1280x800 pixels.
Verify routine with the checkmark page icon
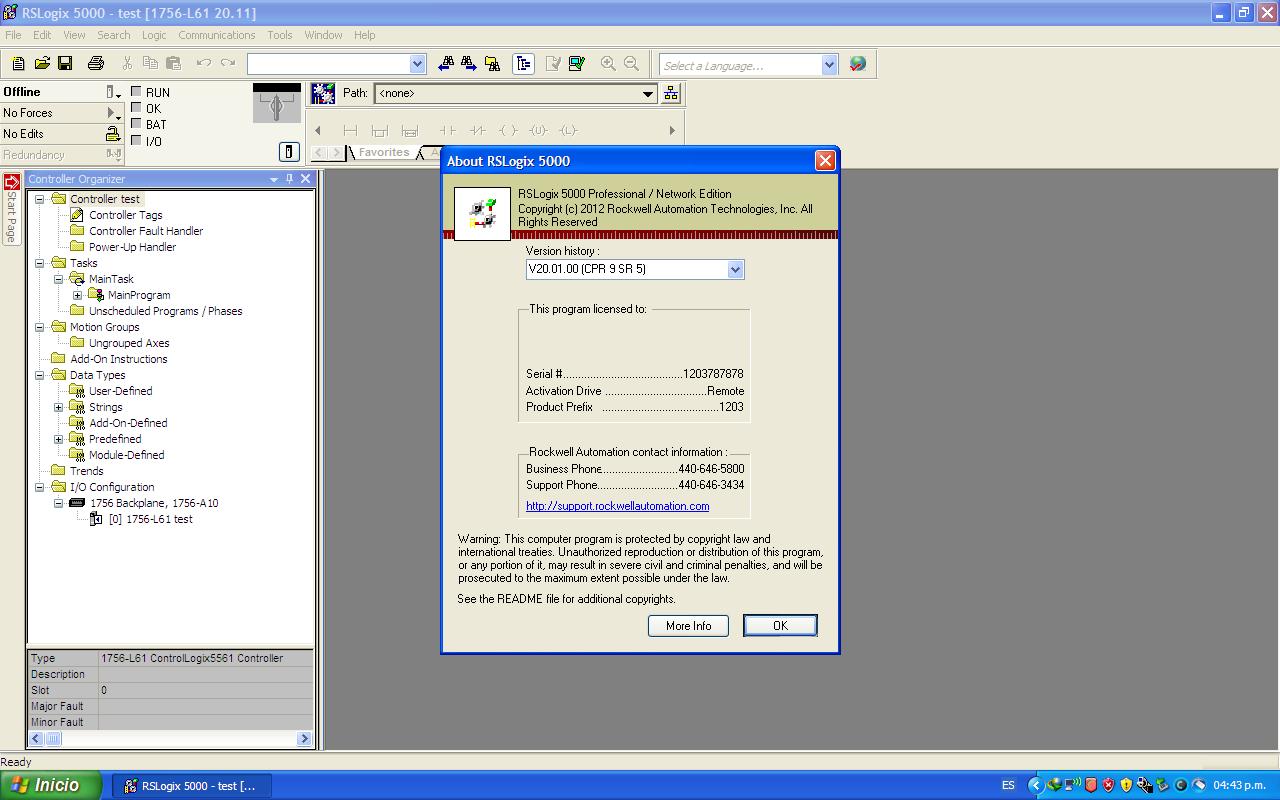tap(554, 63)
